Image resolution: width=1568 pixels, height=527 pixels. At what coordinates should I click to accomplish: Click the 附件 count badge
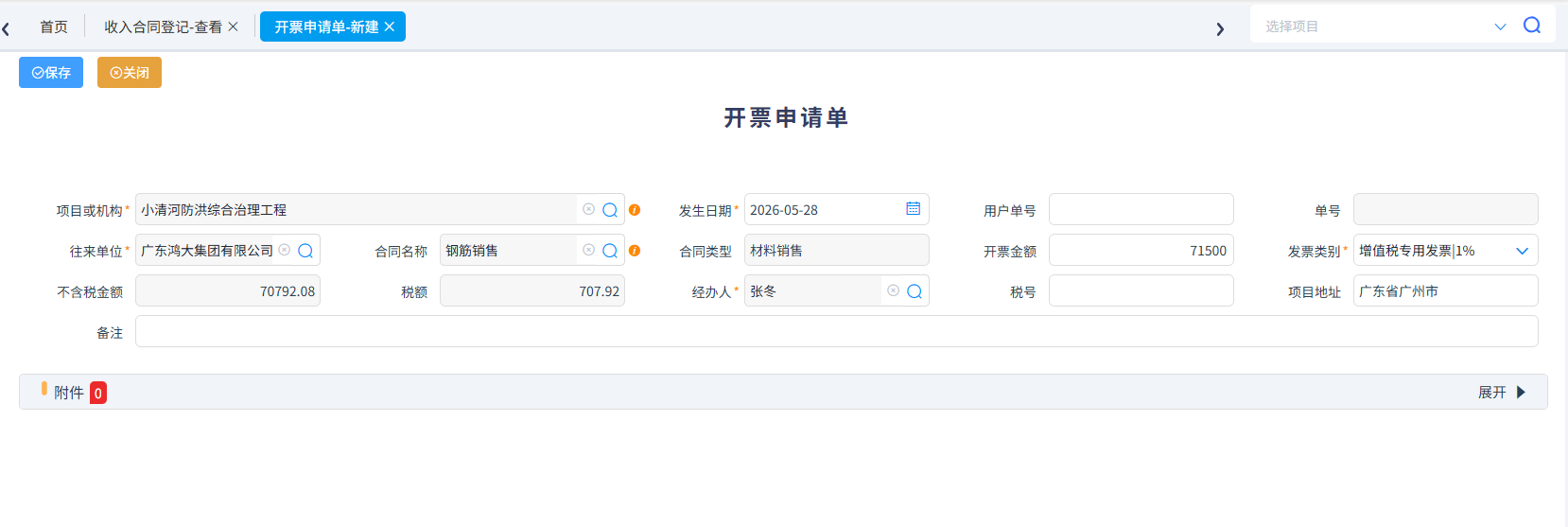point(98,393)
